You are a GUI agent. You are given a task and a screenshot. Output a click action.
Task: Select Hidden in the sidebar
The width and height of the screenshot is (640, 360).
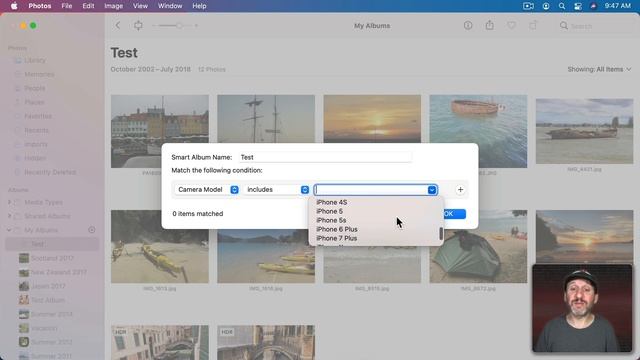click(35, 158)
